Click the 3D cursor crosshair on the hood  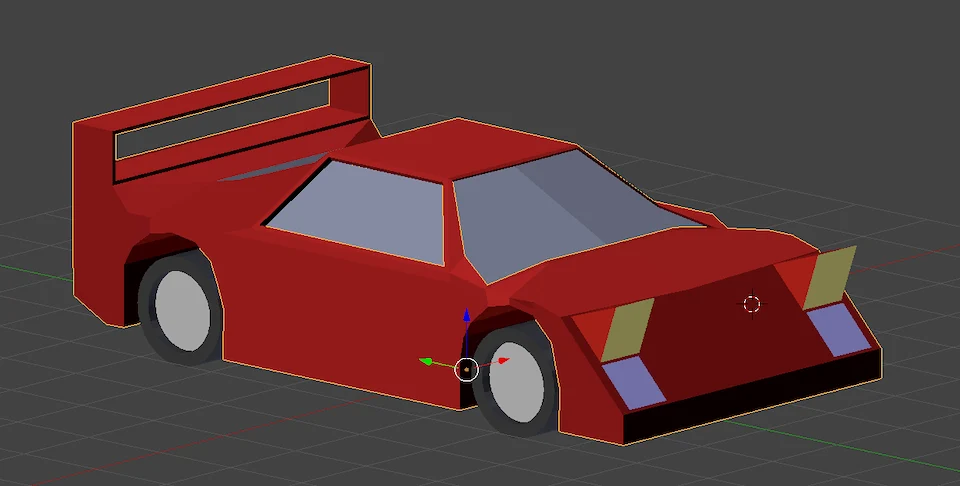[752, 304]
